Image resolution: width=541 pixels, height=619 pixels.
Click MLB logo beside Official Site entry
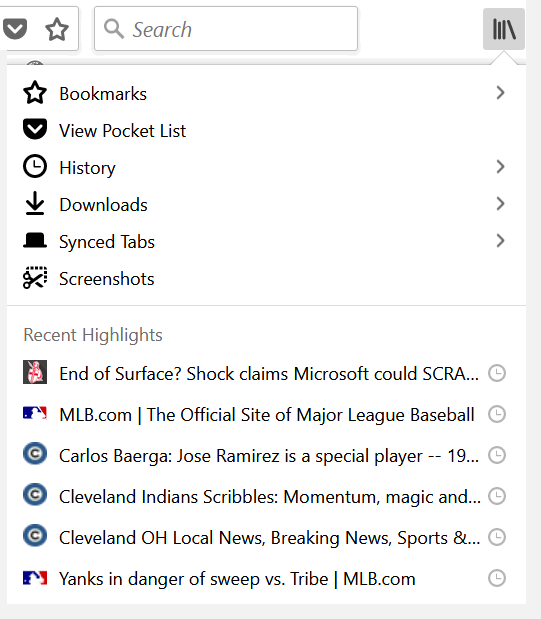pos(35,413)
